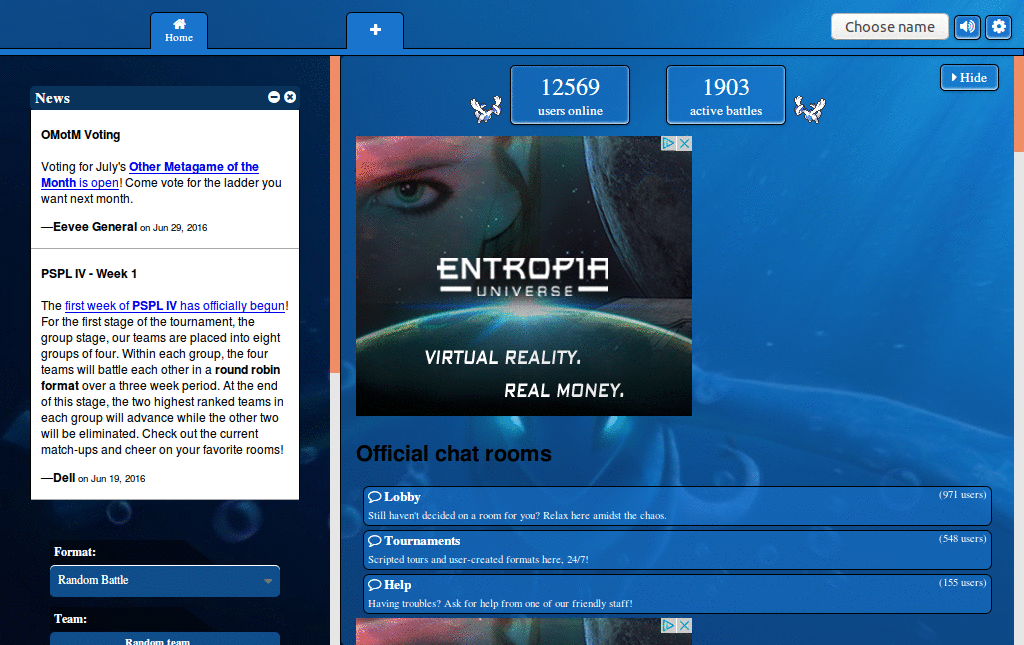Click the left panel orange scrollbar
Image resolution: width=1024 pixels, height=645 pixels.
tap(335, 214)
